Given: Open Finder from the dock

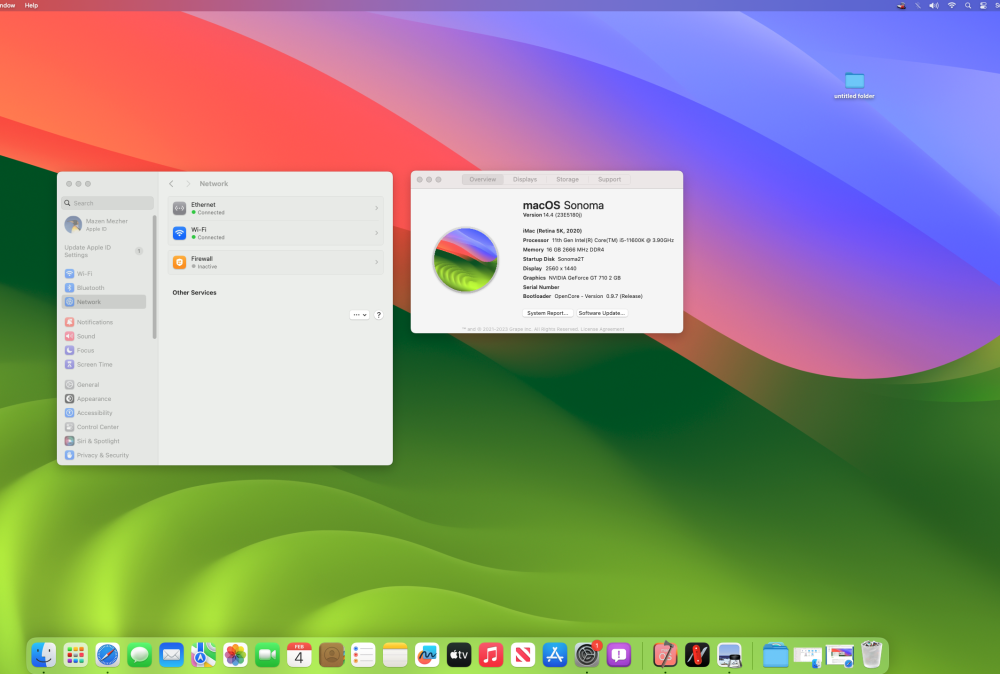Looking at the screenshot, I should click(43, 655).
